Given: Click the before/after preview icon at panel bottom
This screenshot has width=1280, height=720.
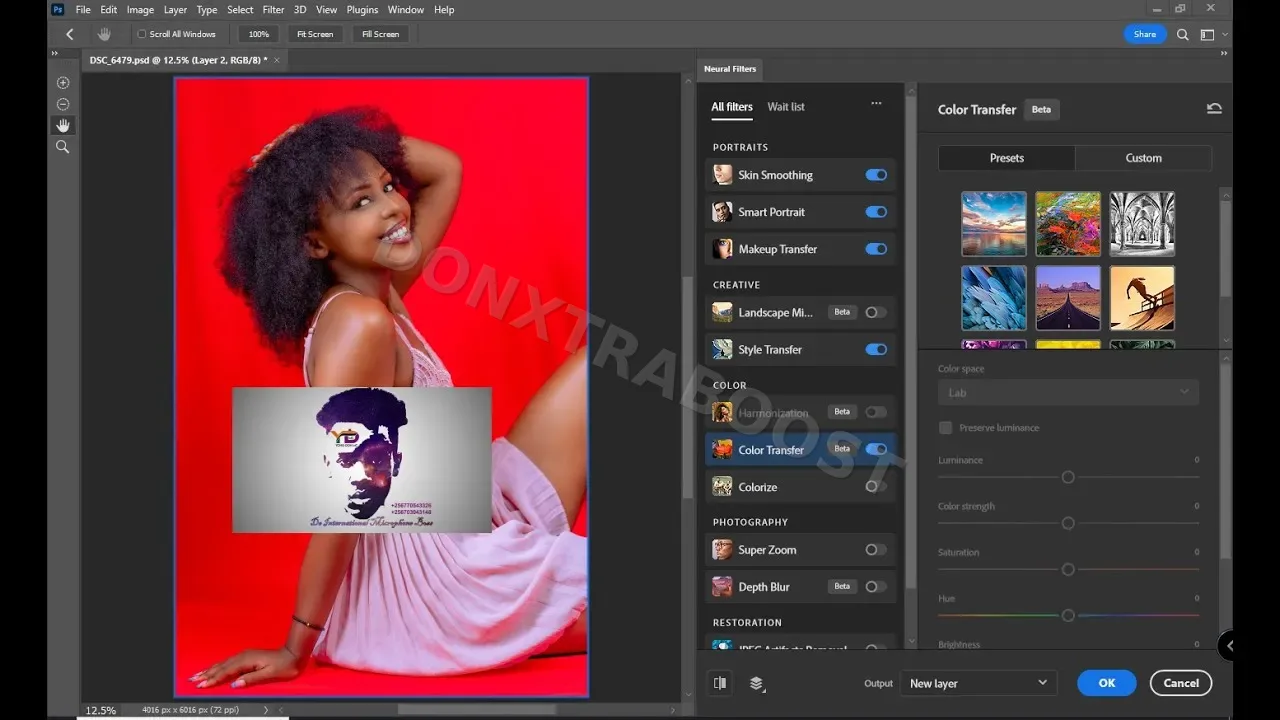Looking at the screenshot, I should pyautogui.click(x=720, y=683).
